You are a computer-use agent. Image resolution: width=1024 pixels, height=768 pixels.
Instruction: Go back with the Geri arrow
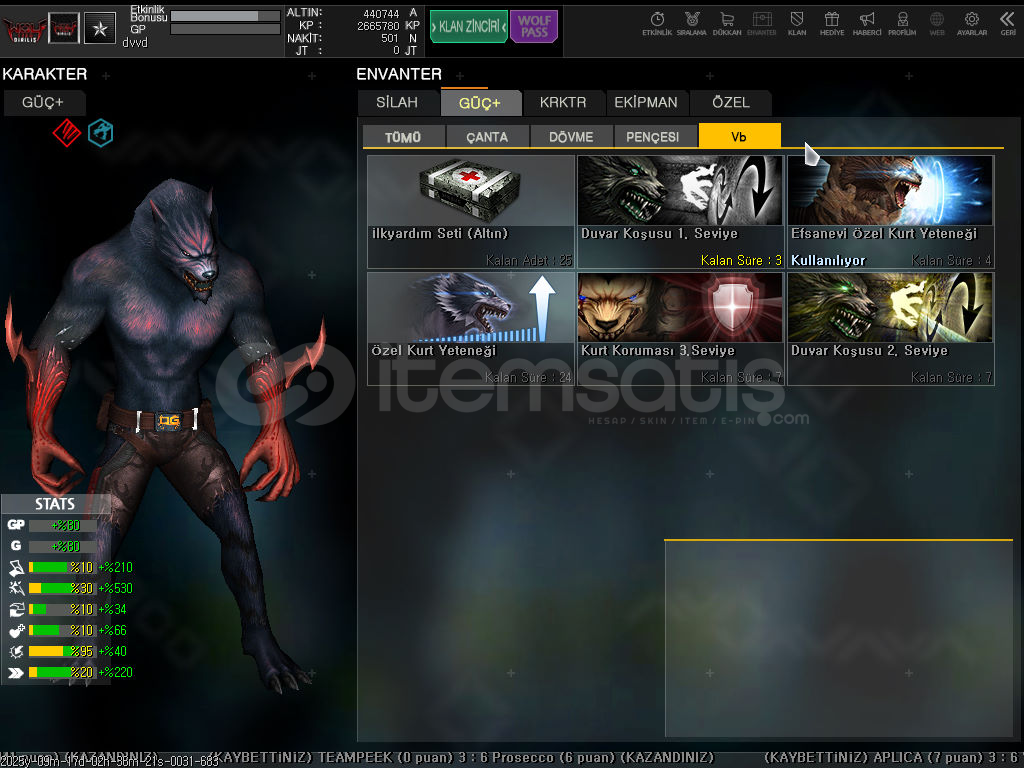click(x=1008, y=24)
